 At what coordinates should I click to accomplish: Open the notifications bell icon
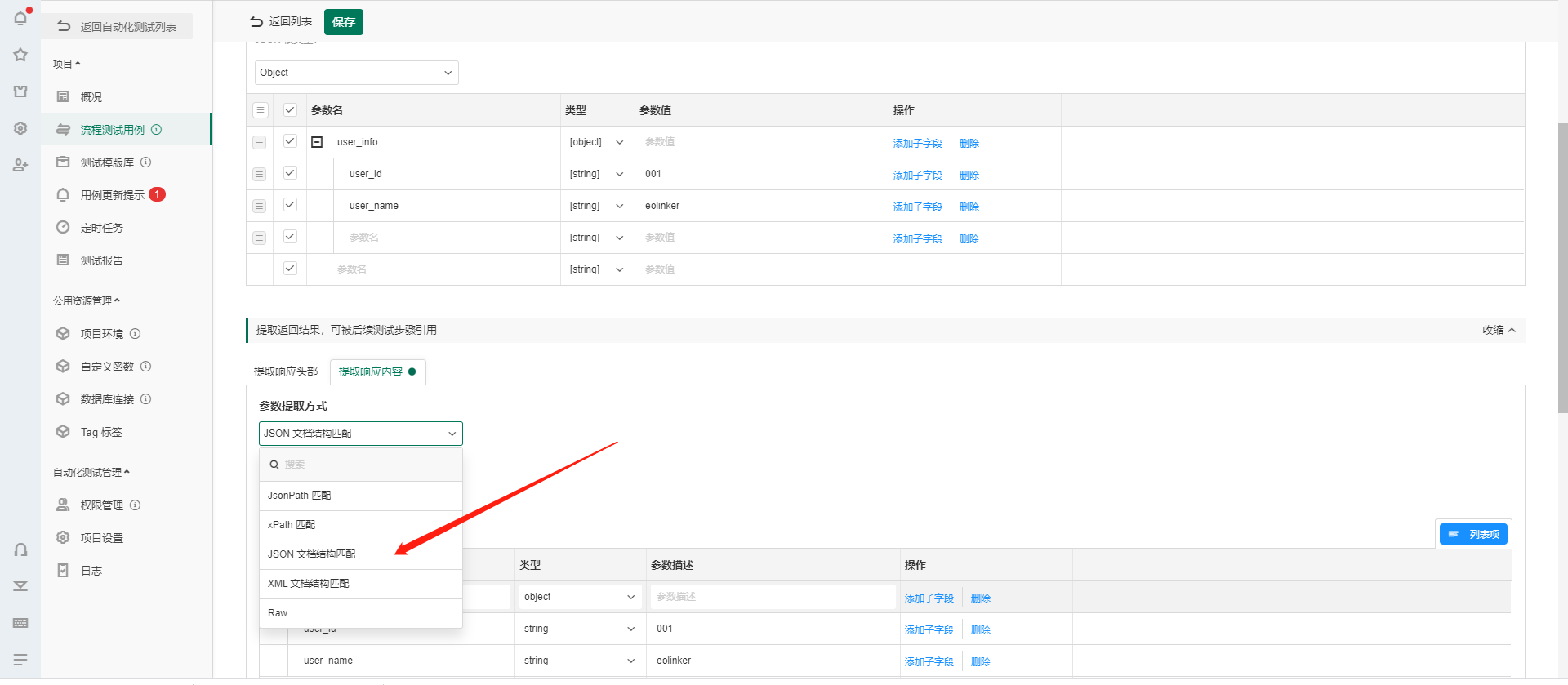coord(20,18)
